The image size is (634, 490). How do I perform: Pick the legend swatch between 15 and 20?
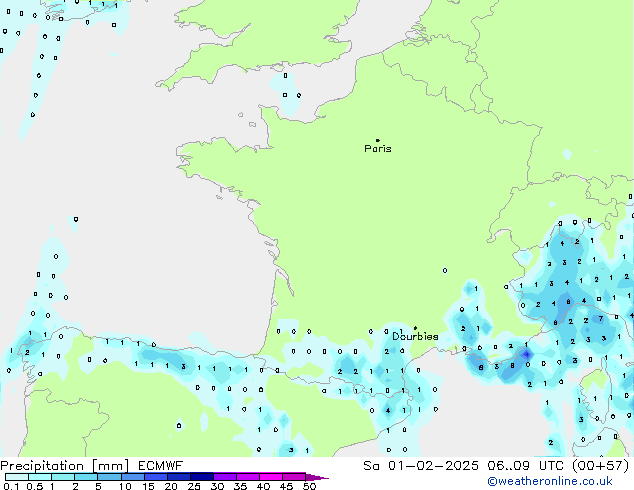point(155,477)
